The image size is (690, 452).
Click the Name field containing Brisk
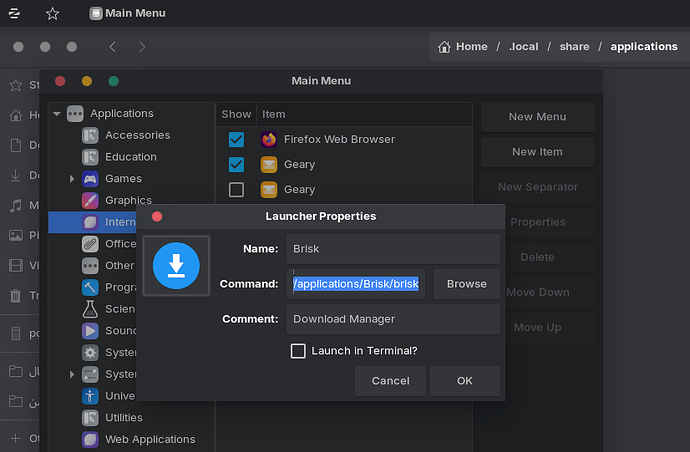click(393, 249)
